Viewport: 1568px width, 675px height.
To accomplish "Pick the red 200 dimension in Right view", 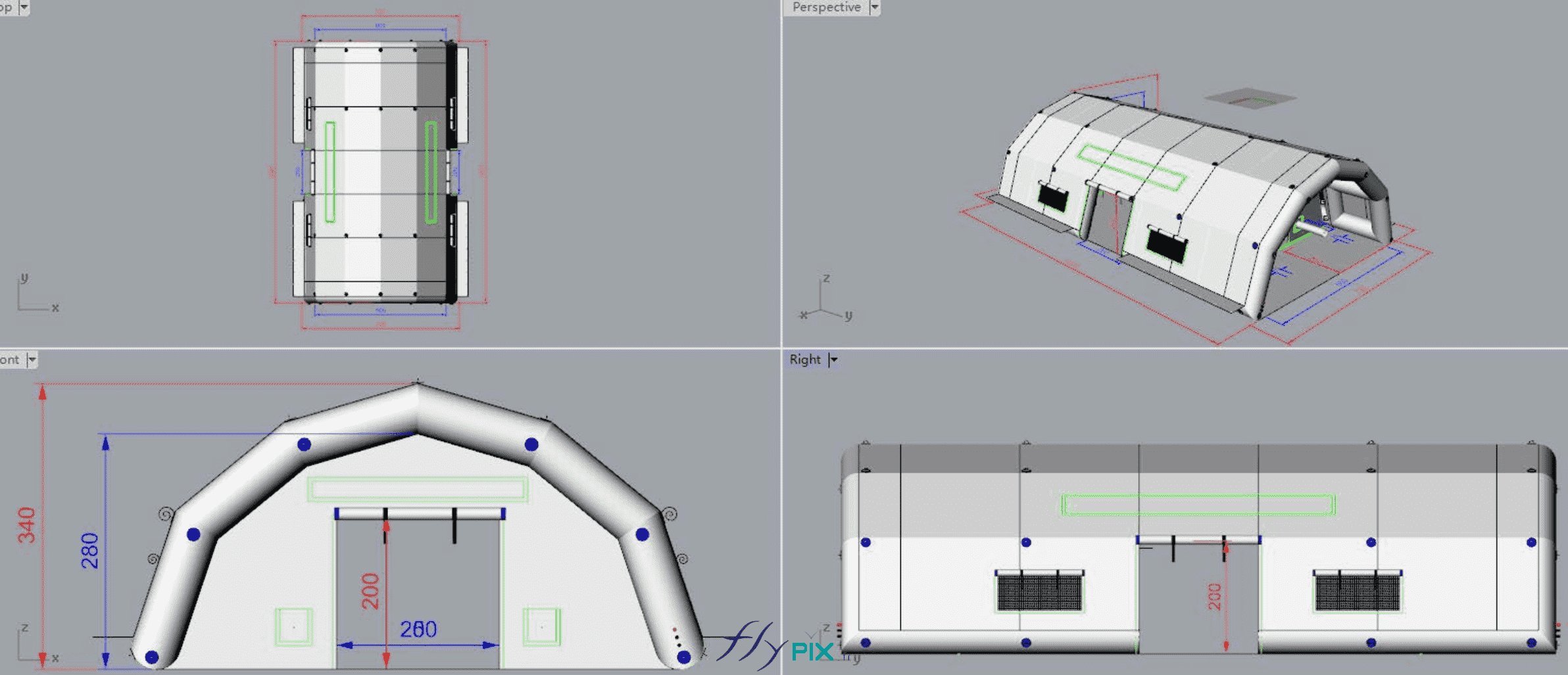I will click(1214, 596).
